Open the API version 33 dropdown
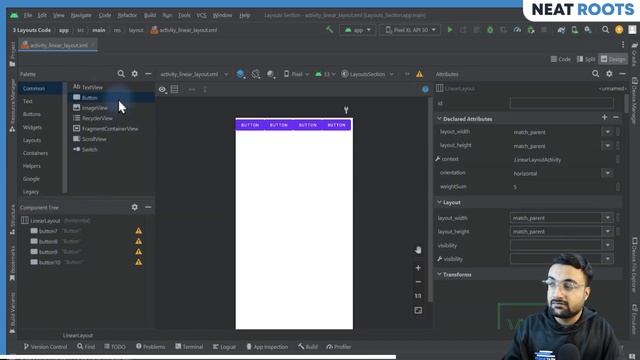This screenshot has width=640, height=360. pyautogui.click(x=325, y=74)
